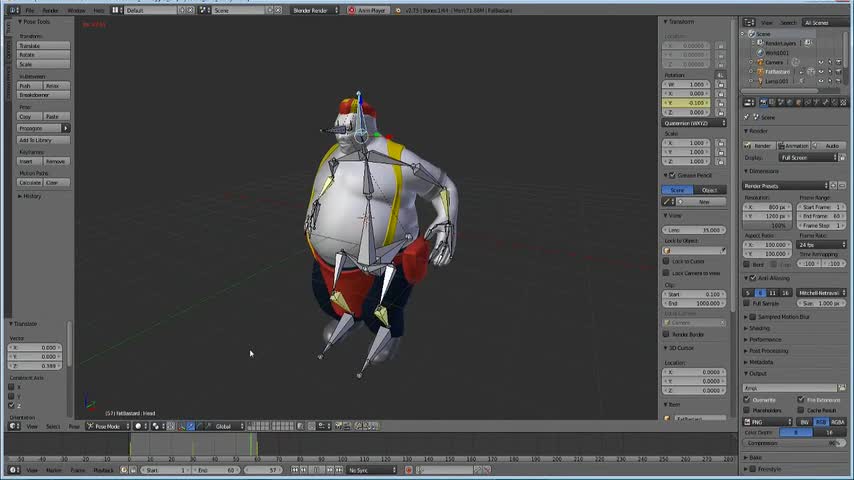Browse the output folder path

tap(842, 388)
